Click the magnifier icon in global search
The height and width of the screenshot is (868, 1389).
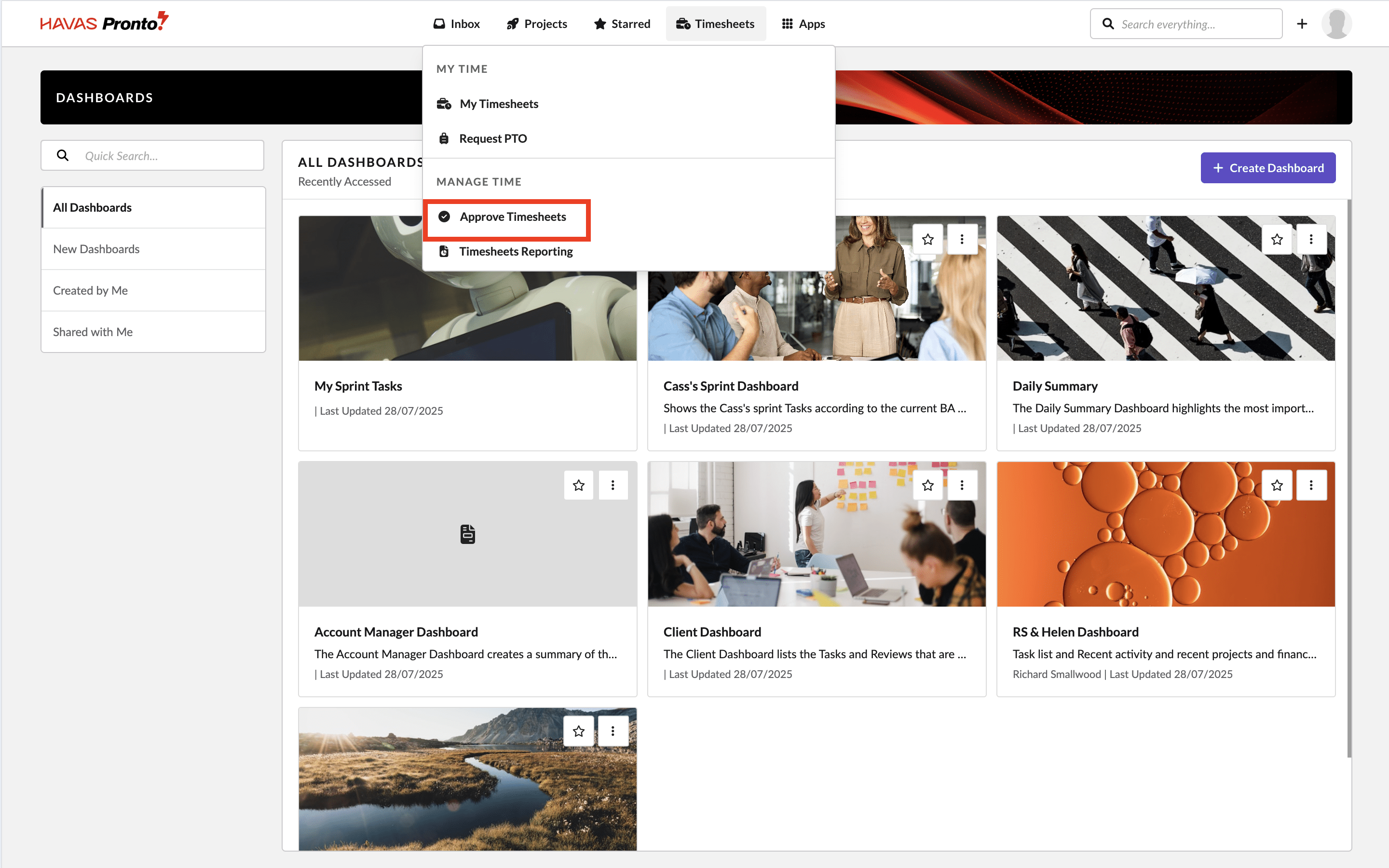click(1108, 24)
